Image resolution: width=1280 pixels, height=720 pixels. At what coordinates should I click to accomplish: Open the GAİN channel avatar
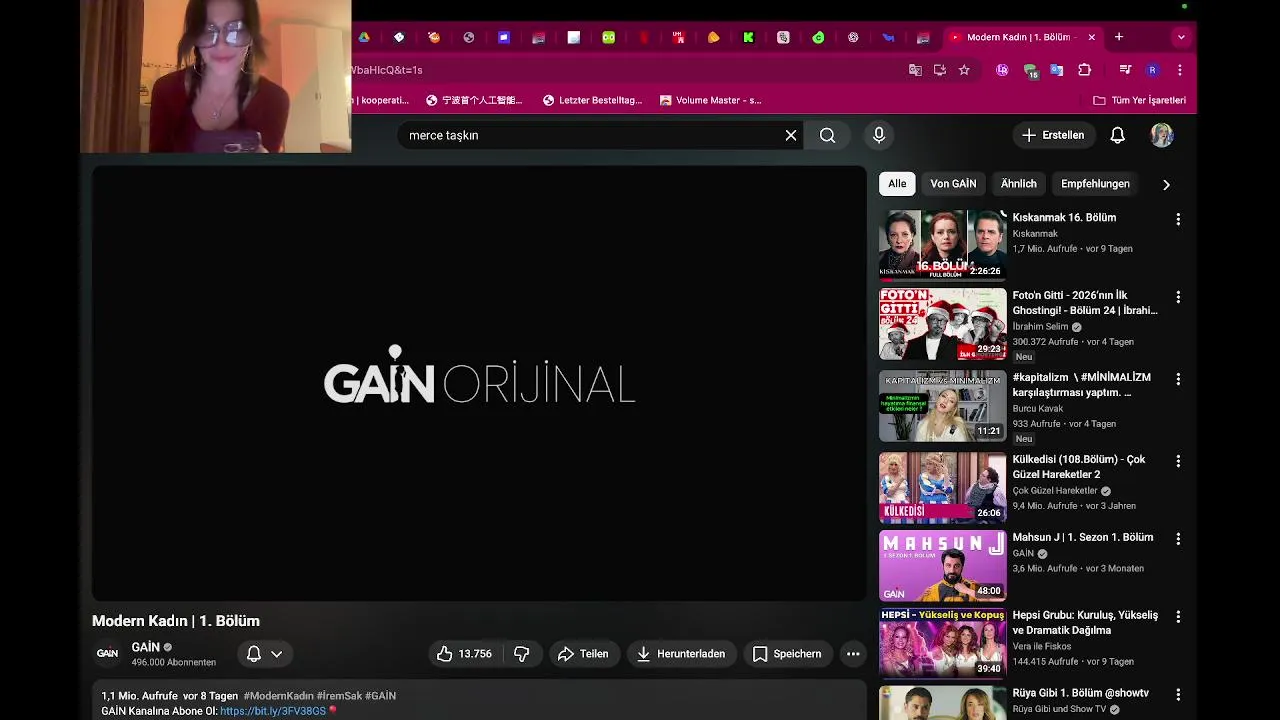click(x=107, y=653)
